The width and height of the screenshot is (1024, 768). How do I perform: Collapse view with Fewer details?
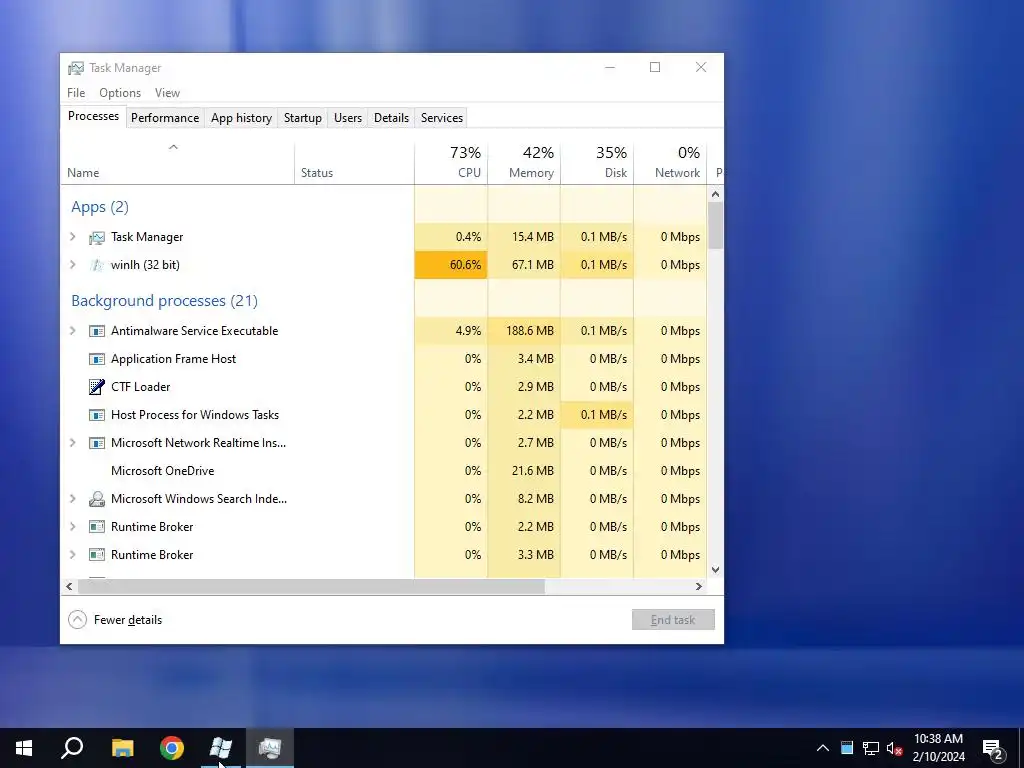pos(116,620)
